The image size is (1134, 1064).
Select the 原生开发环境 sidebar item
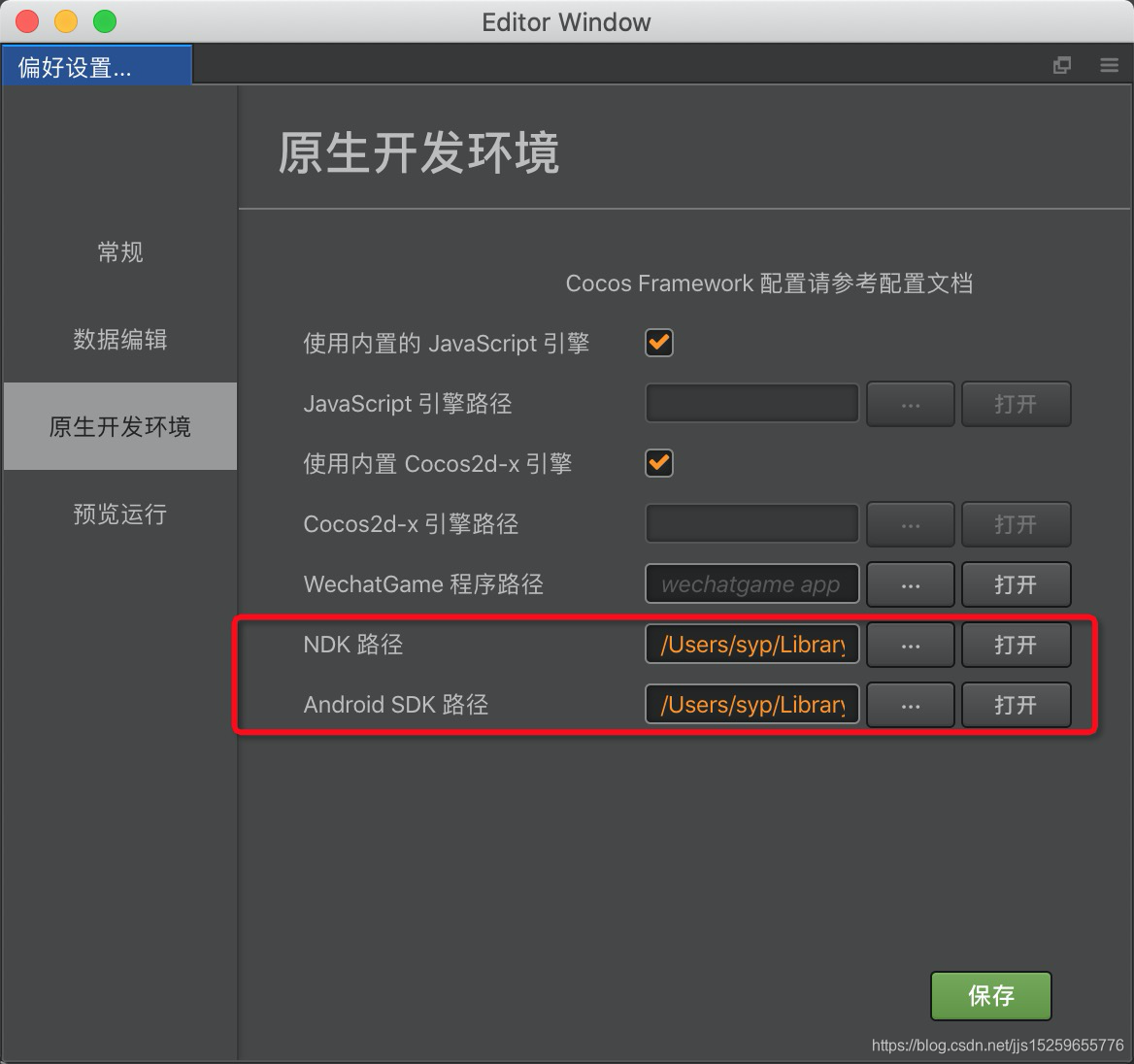tap(120, 426)
